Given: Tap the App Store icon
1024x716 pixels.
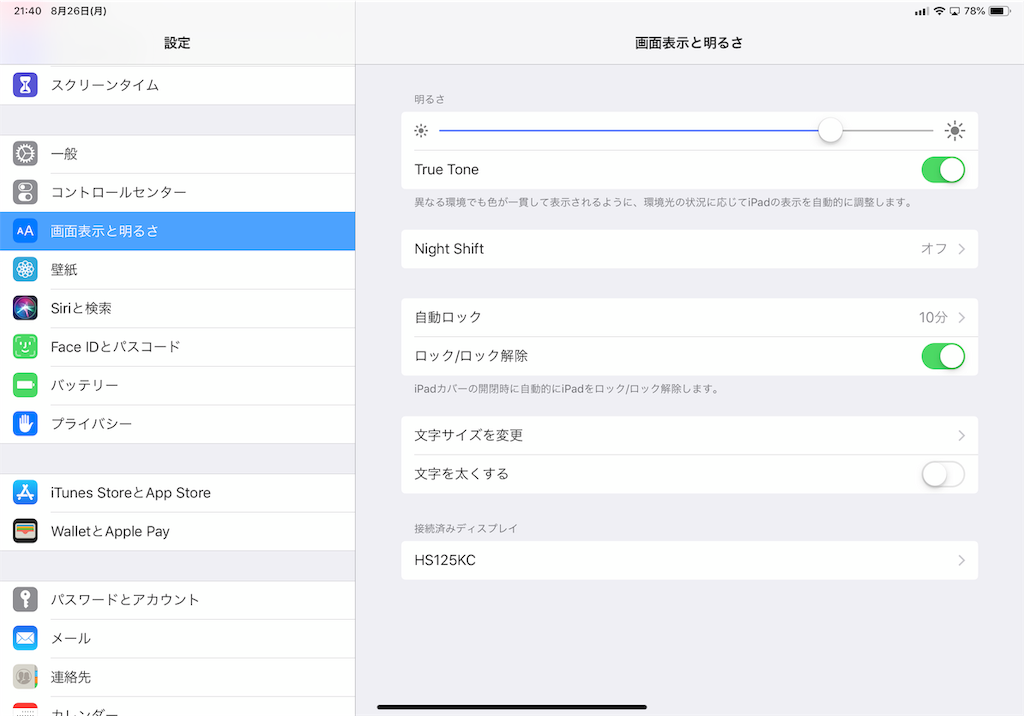Looking at the screenshot, I should (x=25, y=493).
